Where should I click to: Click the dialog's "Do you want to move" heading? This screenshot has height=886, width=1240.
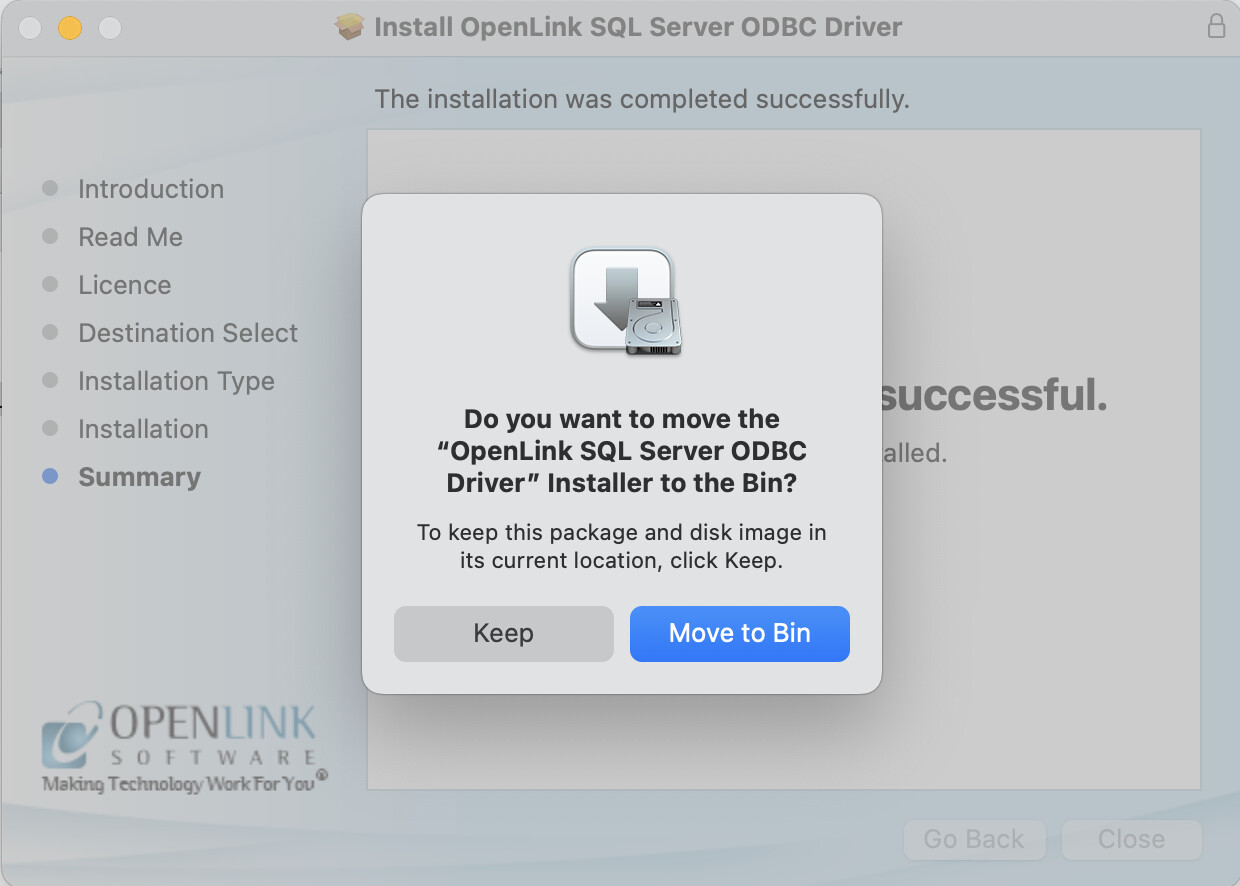621,450
